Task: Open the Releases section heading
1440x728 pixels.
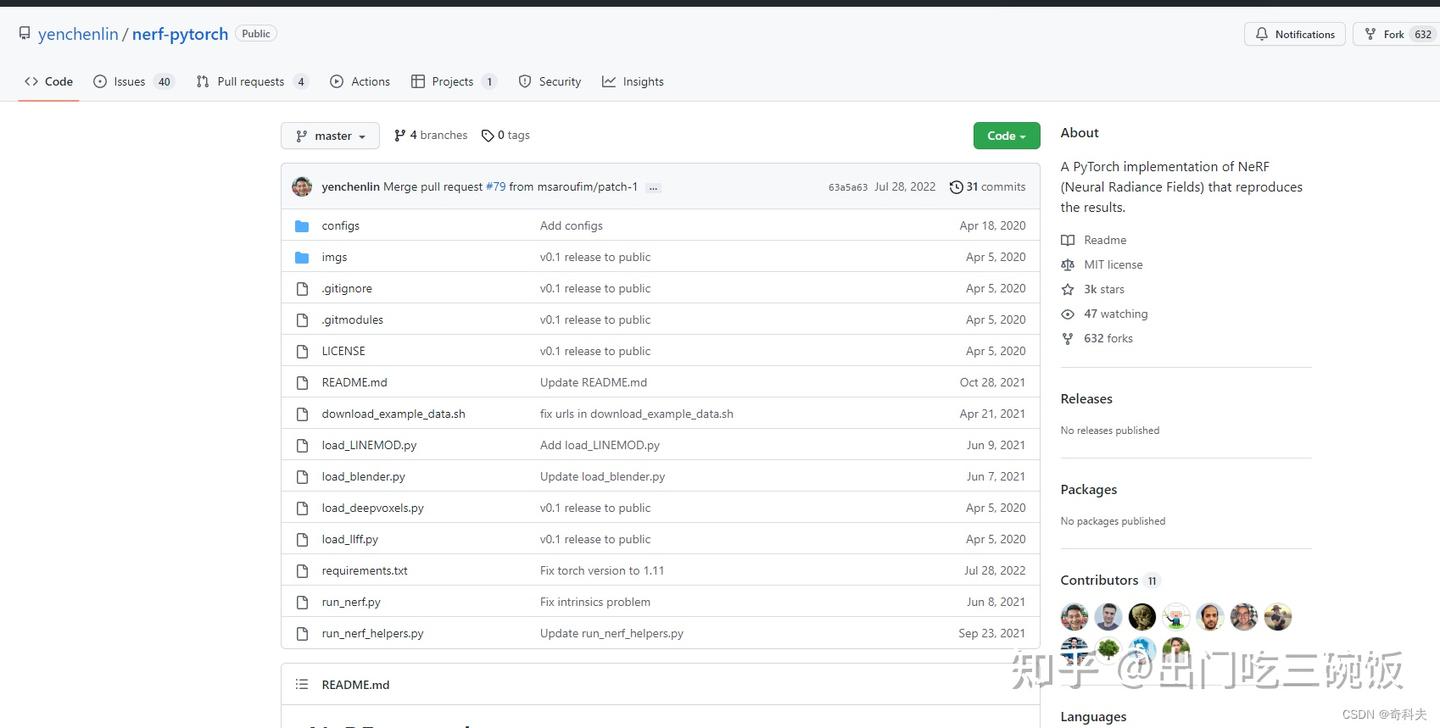Action: 1086,399
